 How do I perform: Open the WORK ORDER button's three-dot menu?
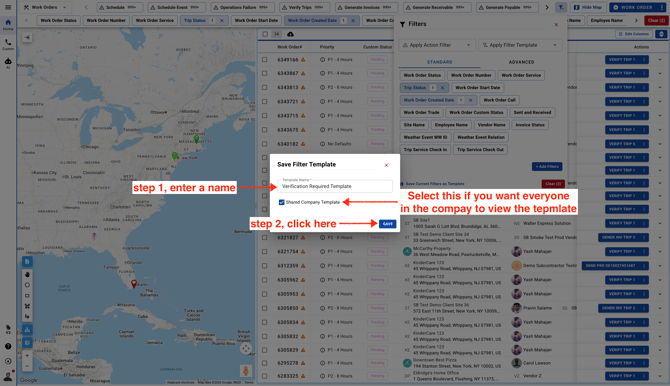[x=662, y=7]
